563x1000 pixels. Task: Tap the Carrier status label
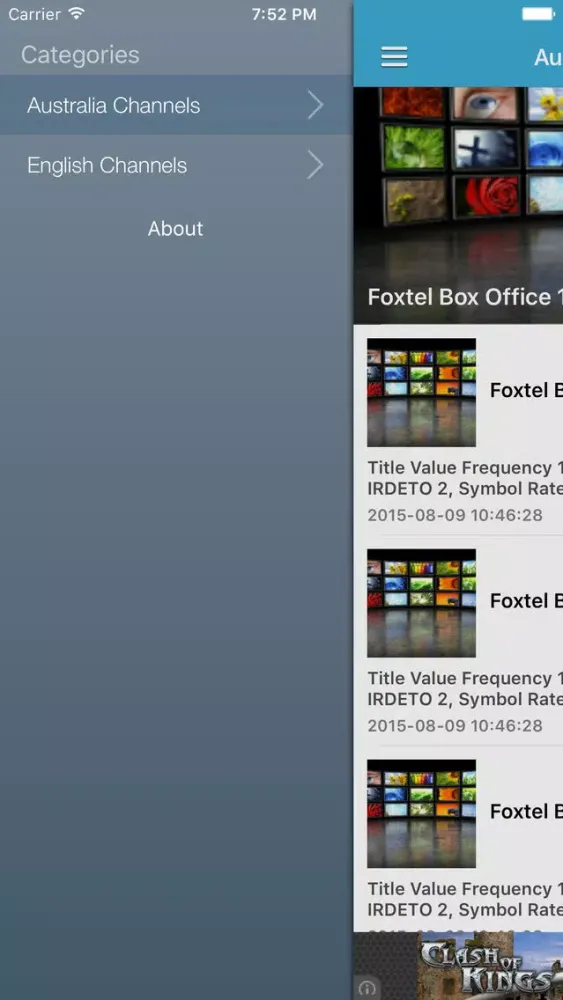(x=35, y=14)
